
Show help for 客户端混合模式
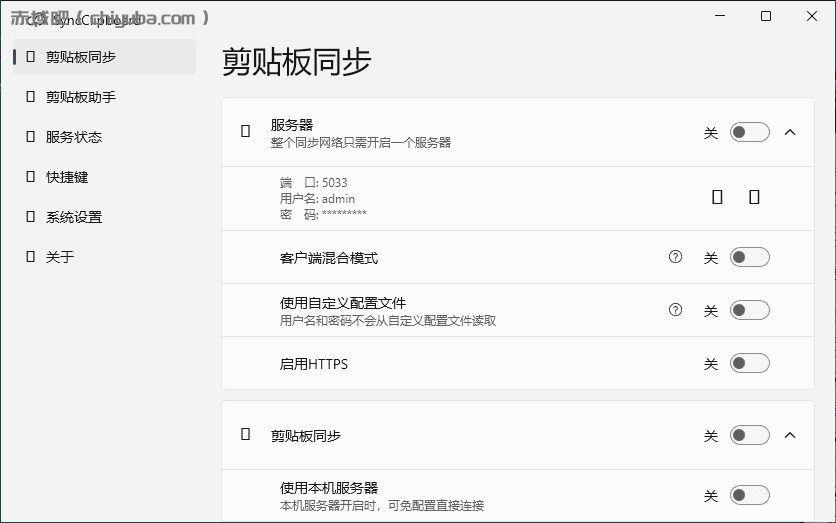tap(675, 257)
